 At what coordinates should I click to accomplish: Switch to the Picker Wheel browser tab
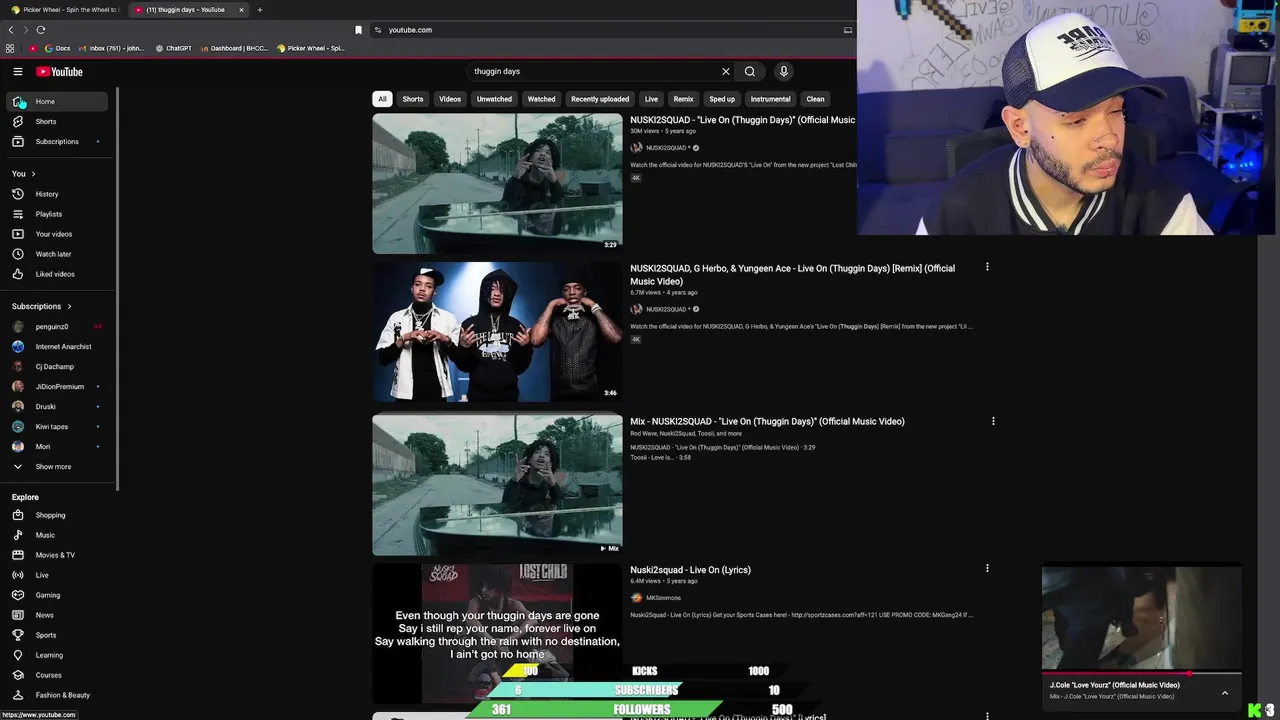point(64,10)
